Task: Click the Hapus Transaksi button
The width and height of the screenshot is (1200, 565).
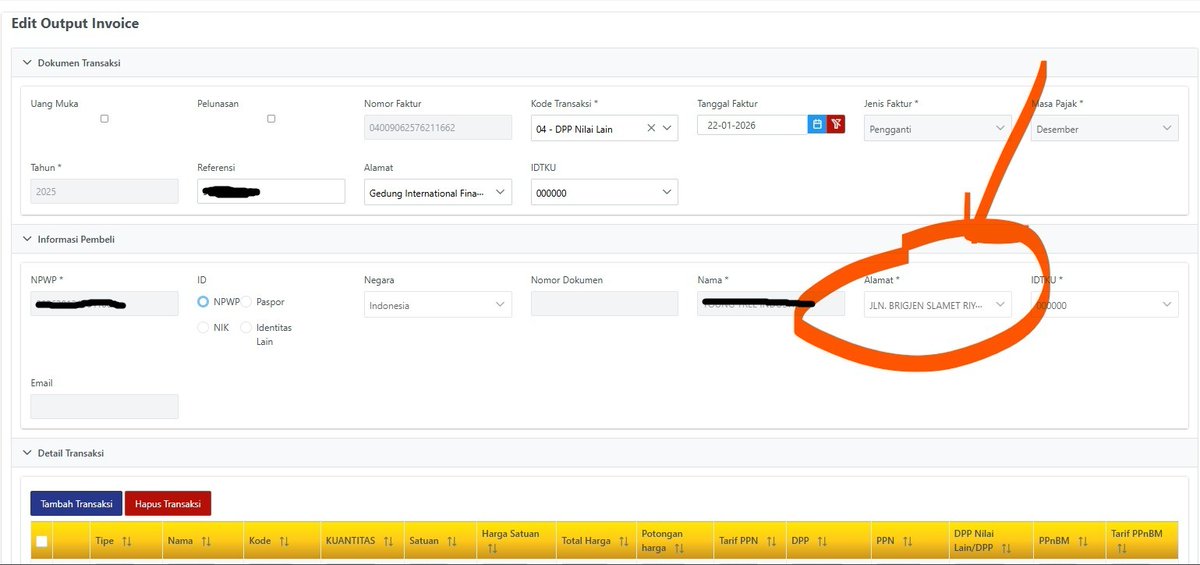Action: point(168,504)
